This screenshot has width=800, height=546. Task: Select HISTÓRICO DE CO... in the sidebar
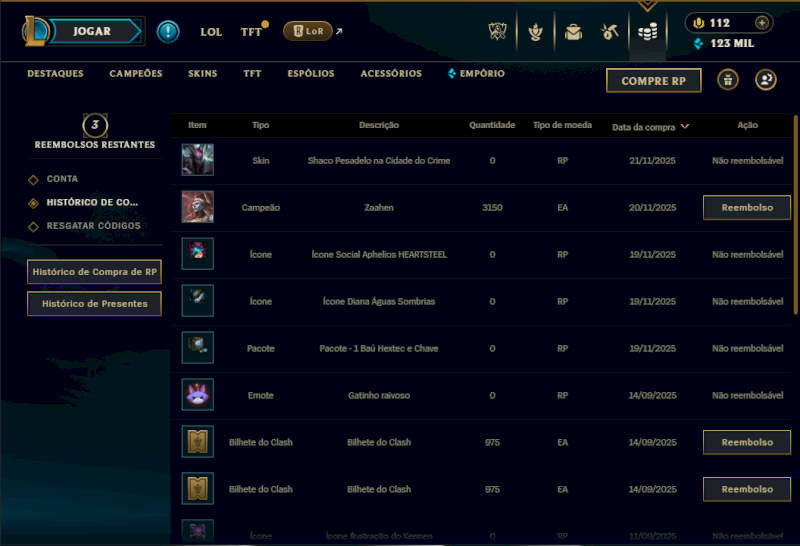pyautogui.click(x=92, y=203)
